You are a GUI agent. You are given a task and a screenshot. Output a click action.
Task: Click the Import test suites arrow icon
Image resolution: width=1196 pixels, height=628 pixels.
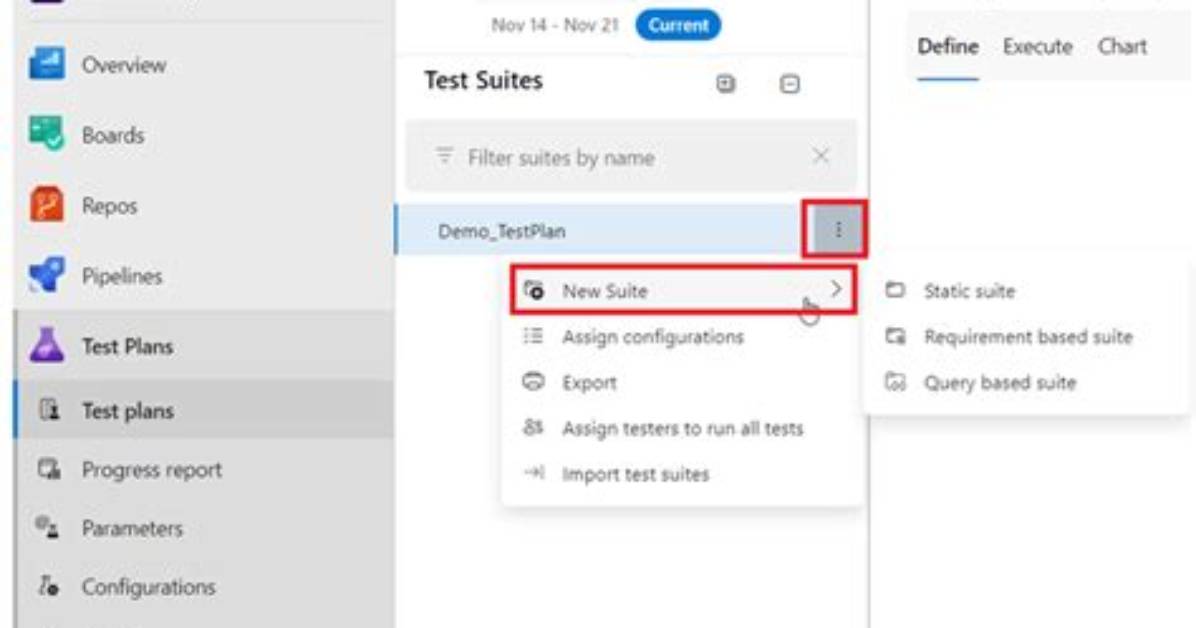pyautogui.click(x=533, y=473)
